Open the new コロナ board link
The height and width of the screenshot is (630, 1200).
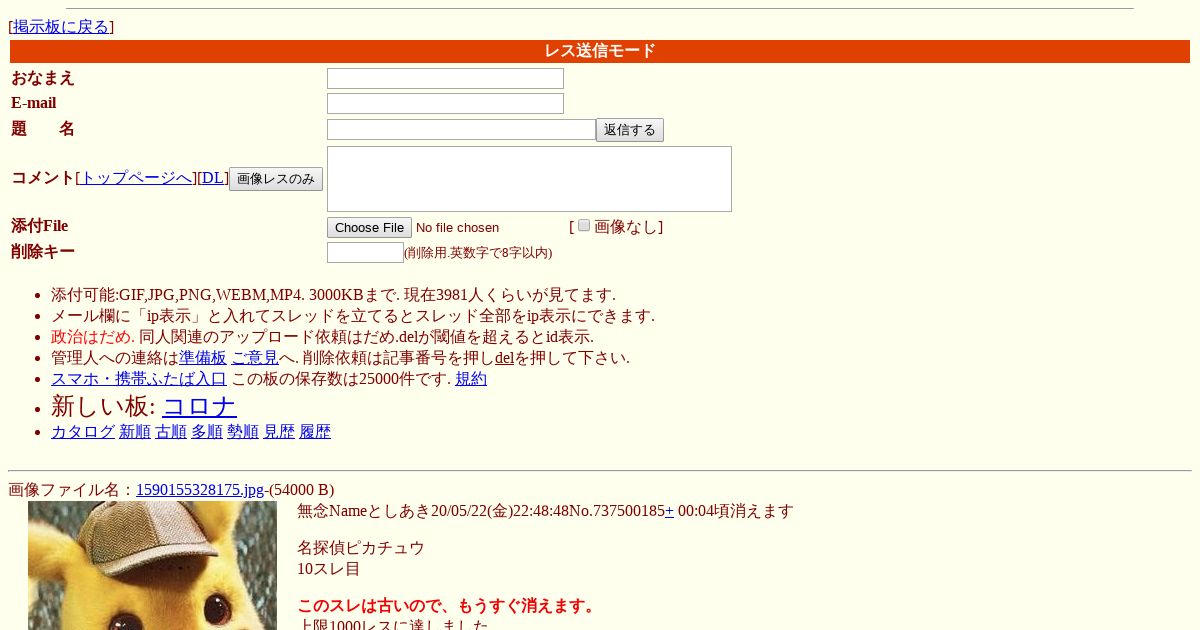tap(199, 406)
